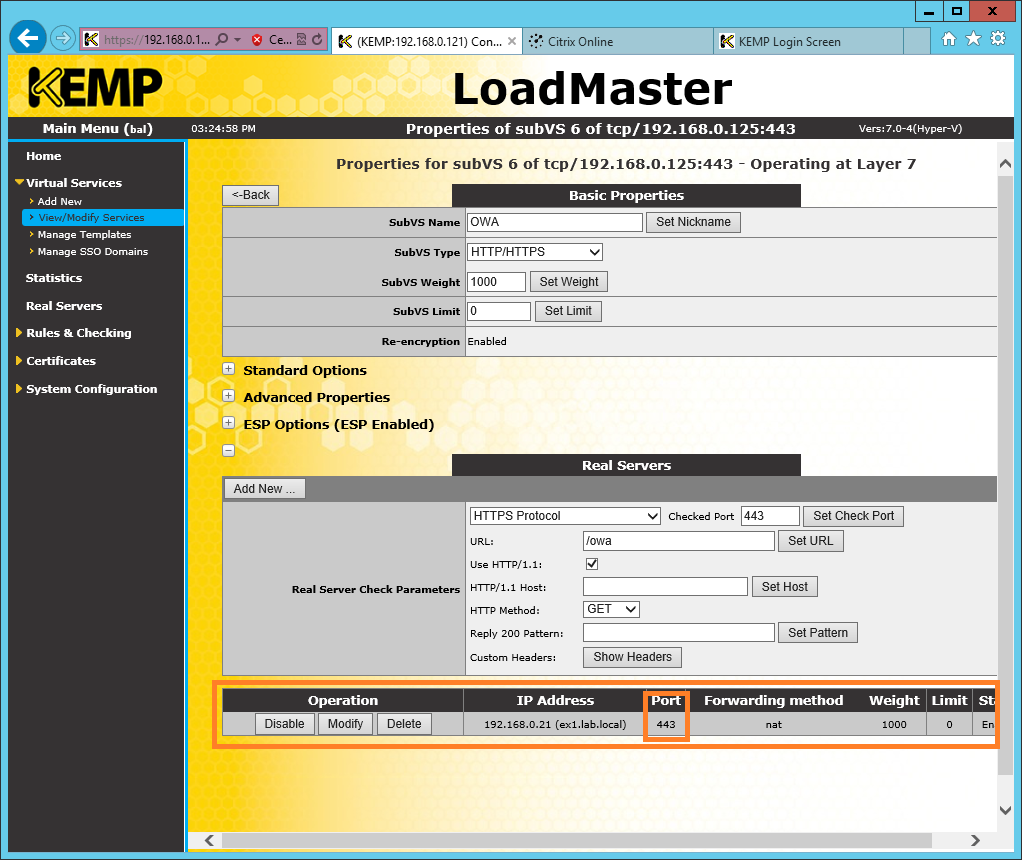The image size is (1022, 860).
Task: Click the URL field containing /owa
Action: [x=678, y=541]
